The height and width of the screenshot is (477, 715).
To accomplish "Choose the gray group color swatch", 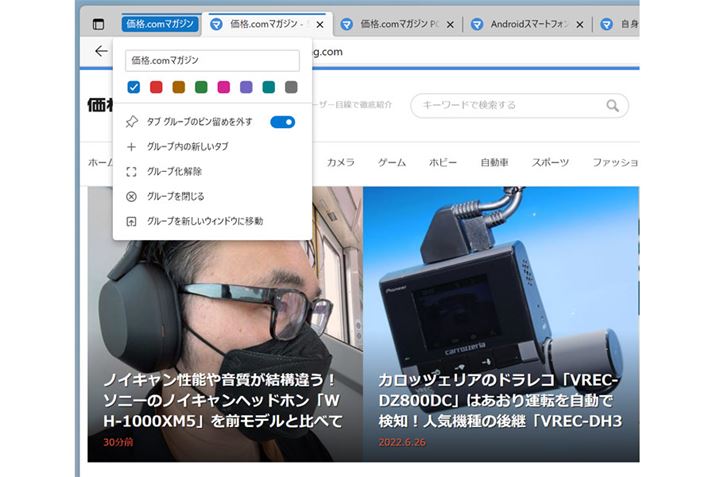I will click(291, 88).
